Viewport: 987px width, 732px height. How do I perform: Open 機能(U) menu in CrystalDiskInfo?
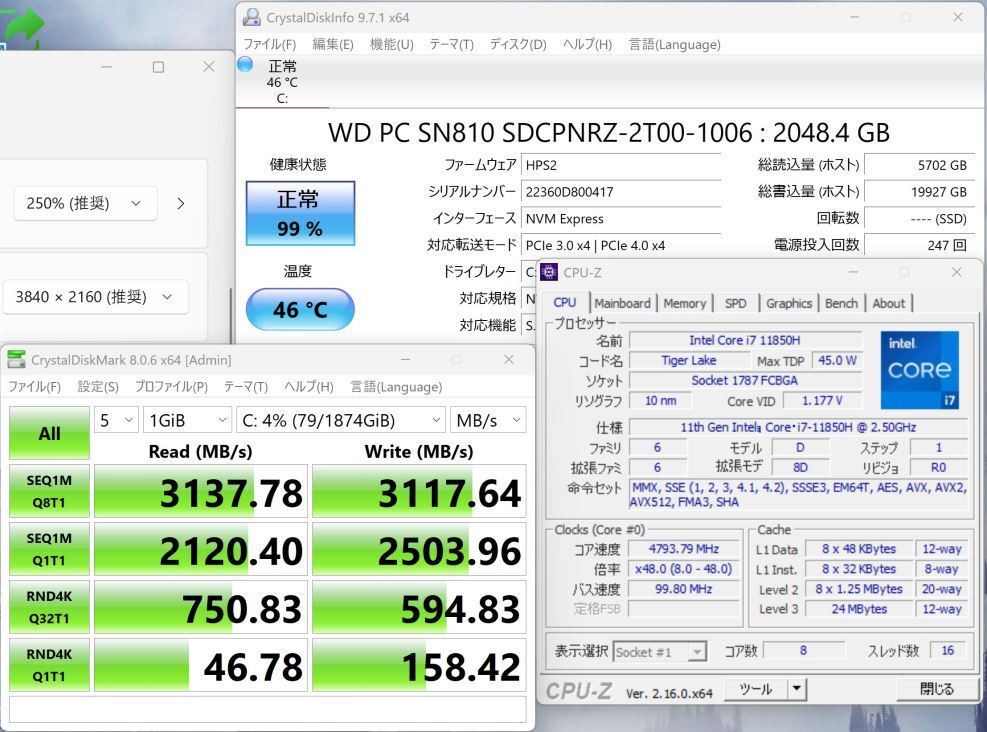coord(392,44)
